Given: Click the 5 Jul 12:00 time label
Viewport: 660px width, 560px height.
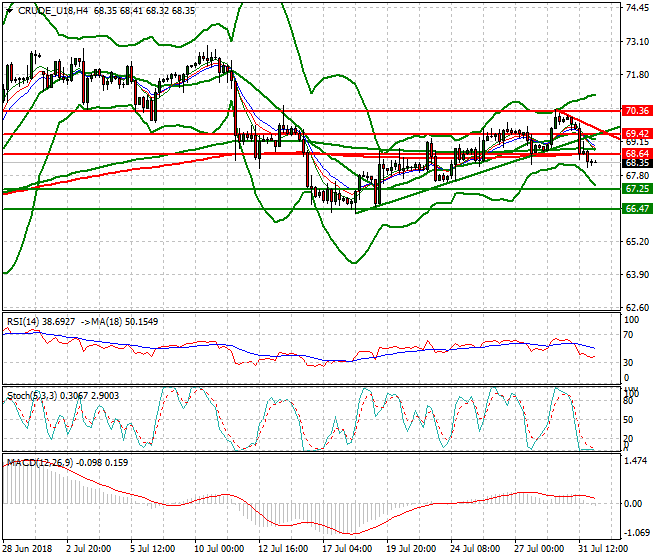Looking at the screenshot, I should click(x=152, y=549).
